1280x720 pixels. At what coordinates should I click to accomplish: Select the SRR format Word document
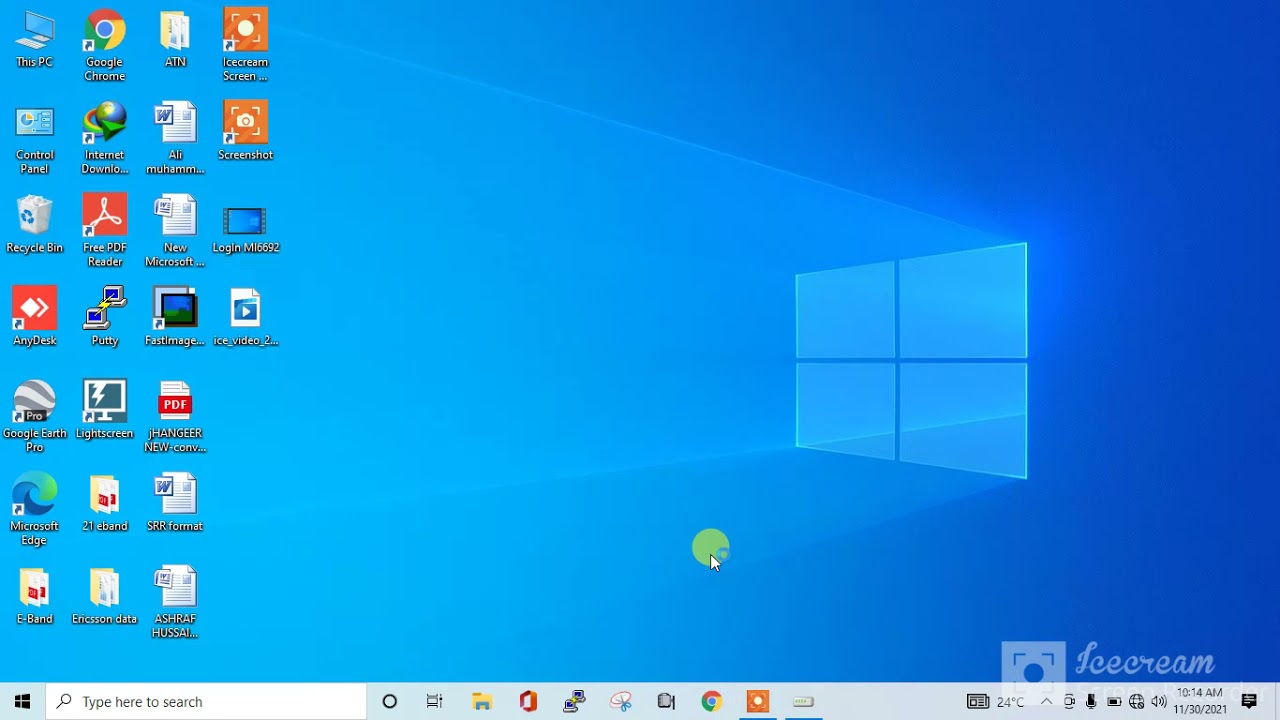click(175, 504)
